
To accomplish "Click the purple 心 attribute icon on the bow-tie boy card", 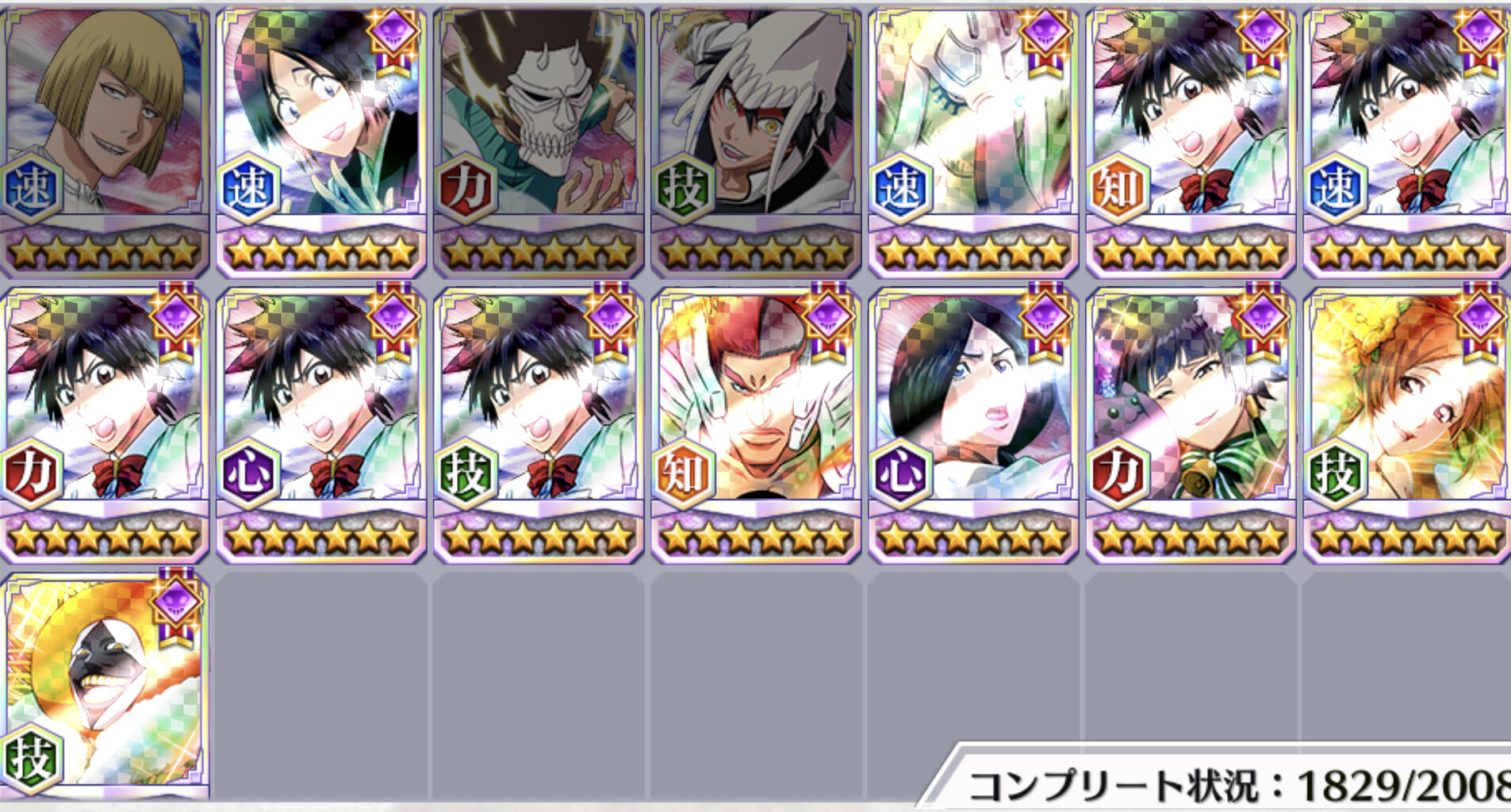I will pyautogui.click(x=249, y=474).
